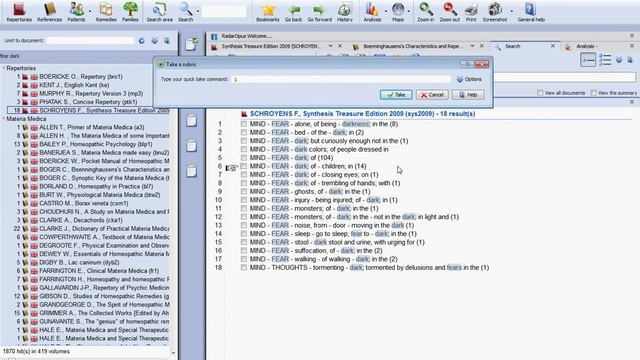Open the Search toolbar dropdown arrow
640x360 pixels.
198,11
